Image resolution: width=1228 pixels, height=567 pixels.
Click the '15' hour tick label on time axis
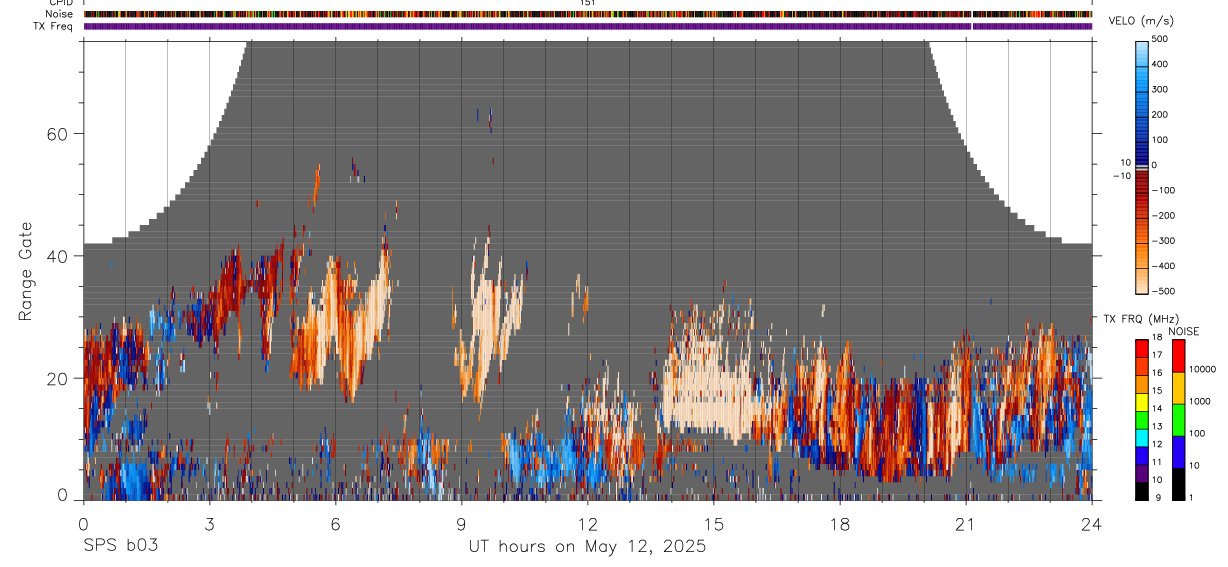[714, 523]
